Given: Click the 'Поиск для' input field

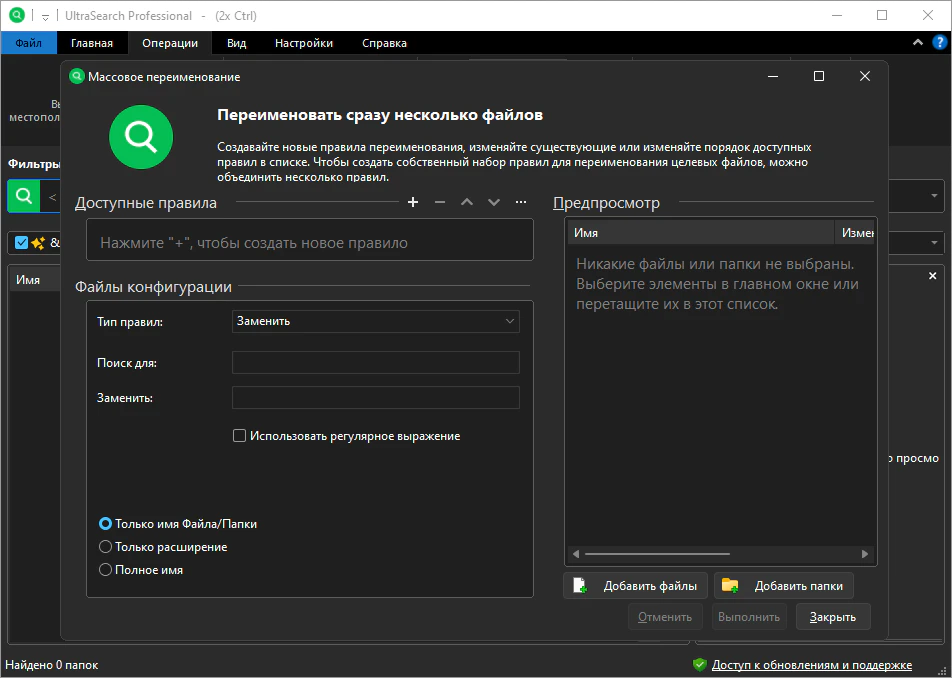Looking at the screenshot, I should [x=375, y=363].
